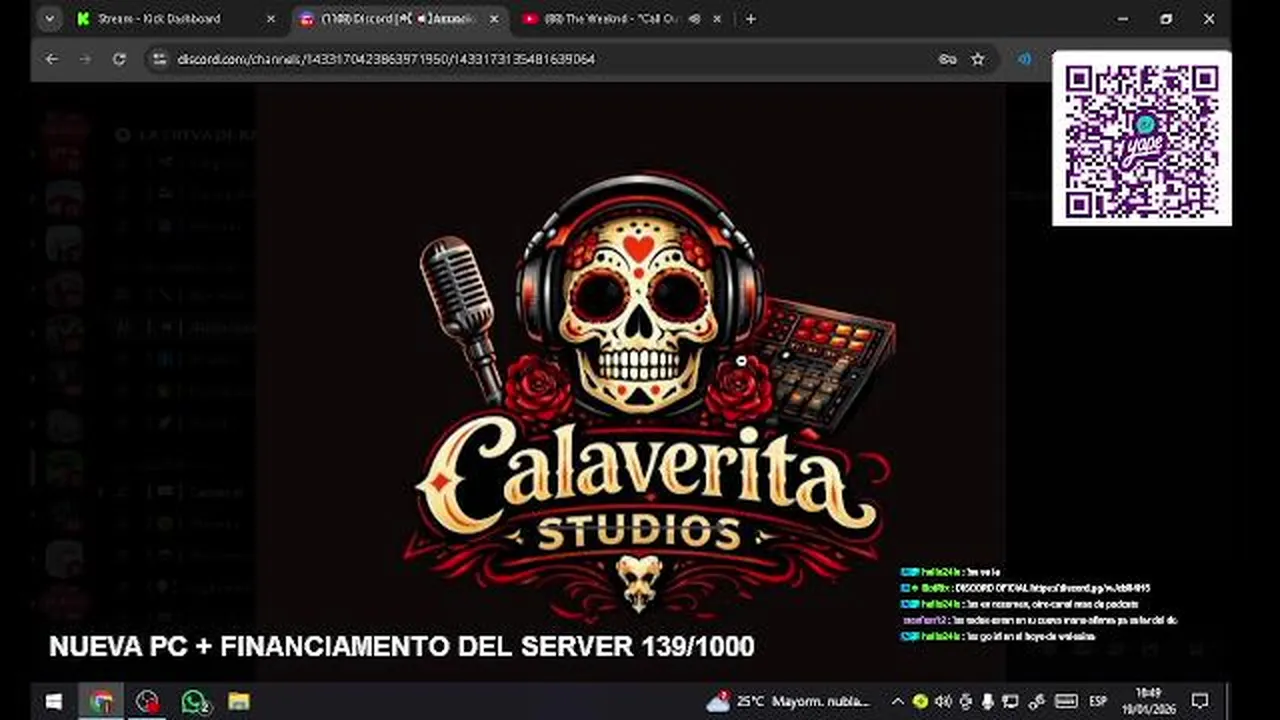Open the weather widget showing 25°C
This screenshot has width=1280, height=720.
(788, 701)
